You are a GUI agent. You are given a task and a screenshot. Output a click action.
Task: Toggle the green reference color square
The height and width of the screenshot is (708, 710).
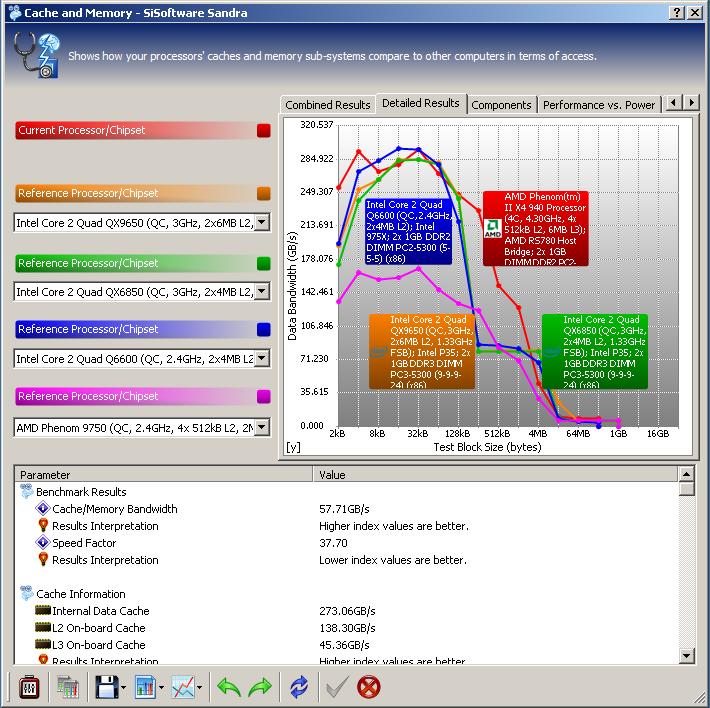(x=264, y=263)
